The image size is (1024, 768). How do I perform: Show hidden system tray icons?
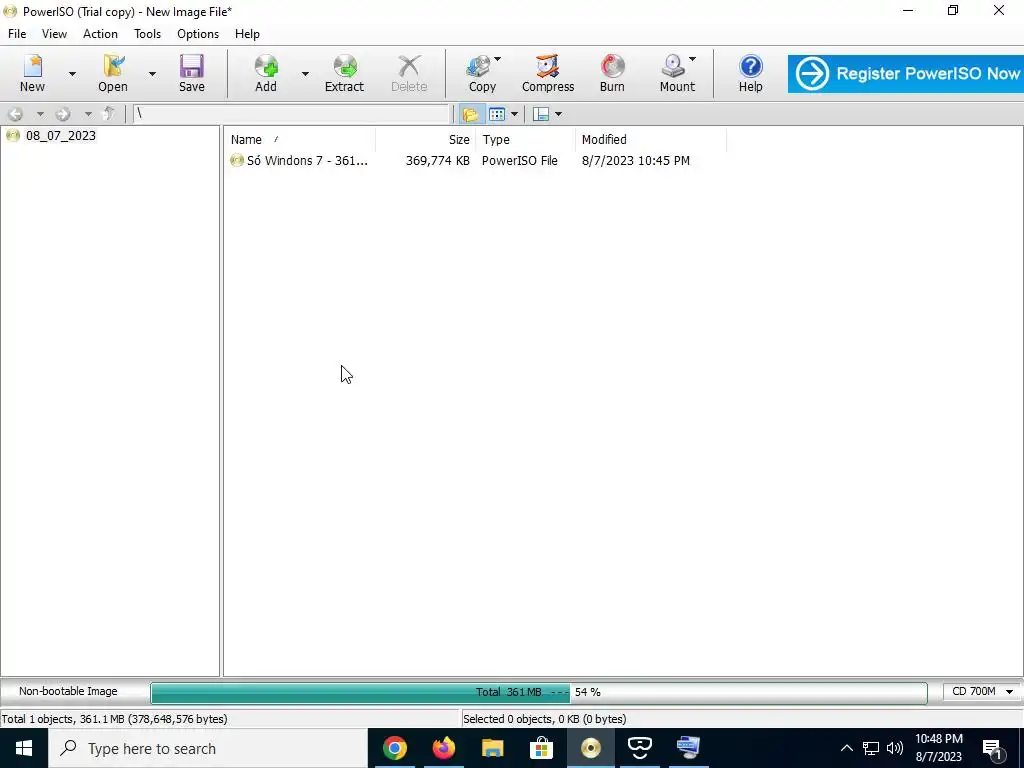(x=846, y=748)
